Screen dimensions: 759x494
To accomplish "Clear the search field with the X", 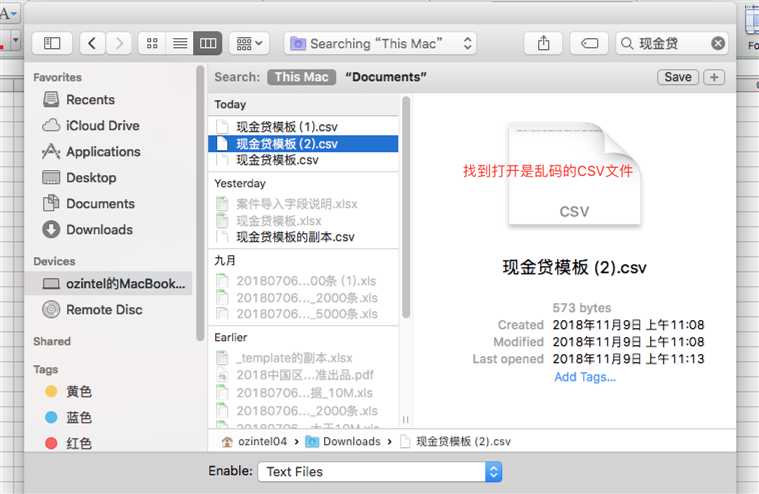I will click(x=718, y=44).
